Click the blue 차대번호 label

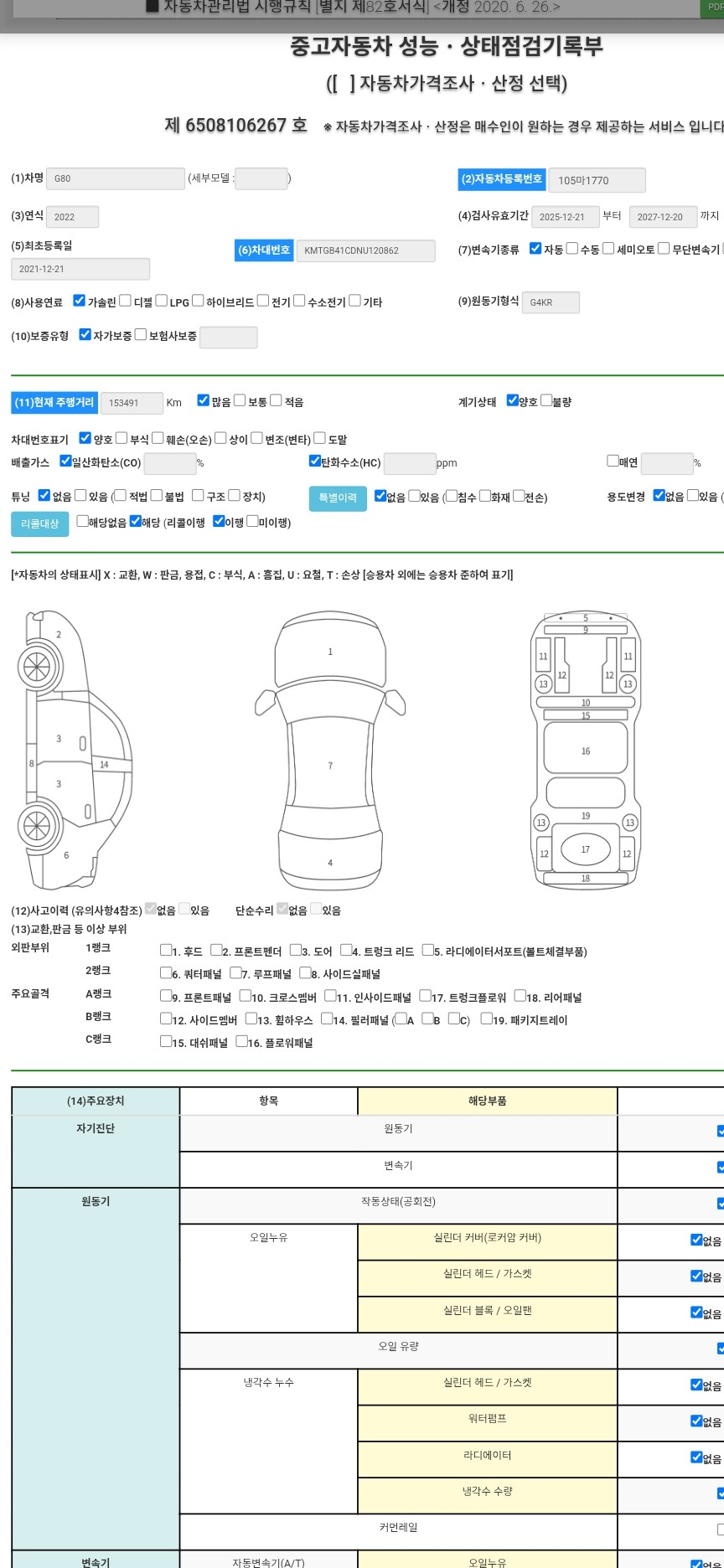coord(264,250)
